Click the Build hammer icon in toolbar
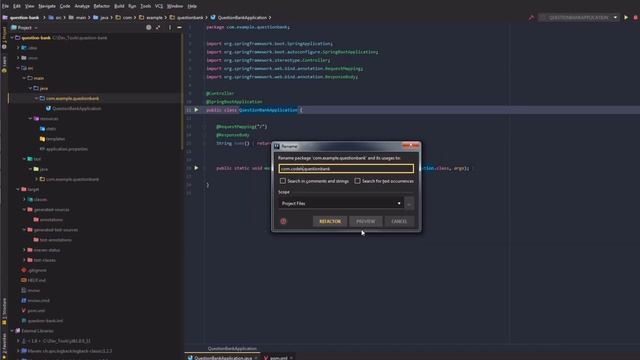640x360 pixels. [531, 18]
